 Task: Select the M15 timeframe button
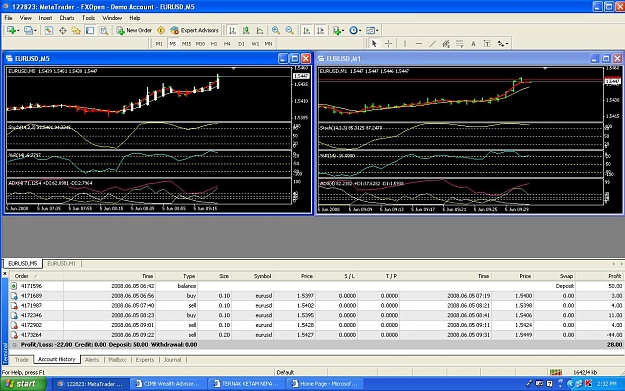tap(186, 44)
